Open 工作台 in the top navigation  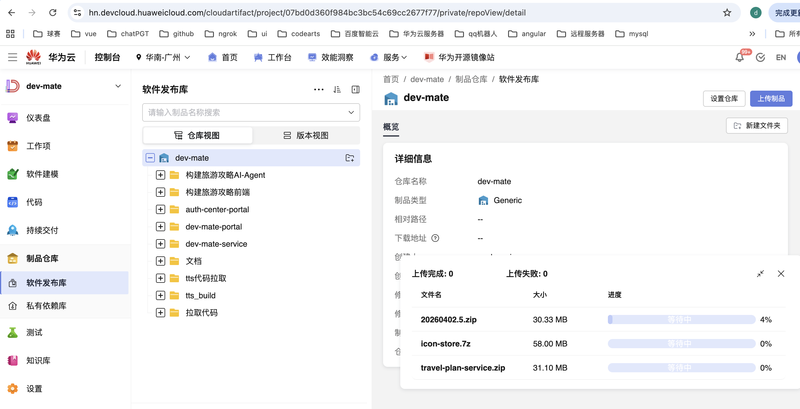click(272, 58)
